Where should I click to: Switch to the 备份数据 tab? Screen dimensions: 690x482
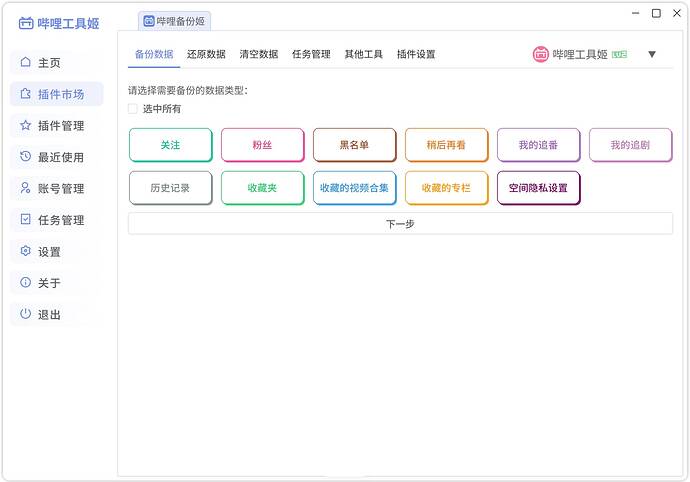coord(154,54)
